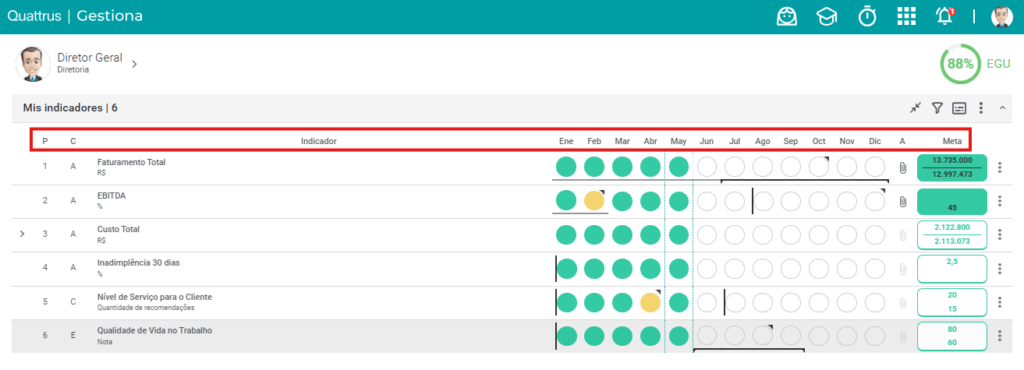Image resolution: width=1024 pixels, height=370 pixels.
Task: Select Nível de Serviço yellow April circle
Action: [x=650, y=302]
